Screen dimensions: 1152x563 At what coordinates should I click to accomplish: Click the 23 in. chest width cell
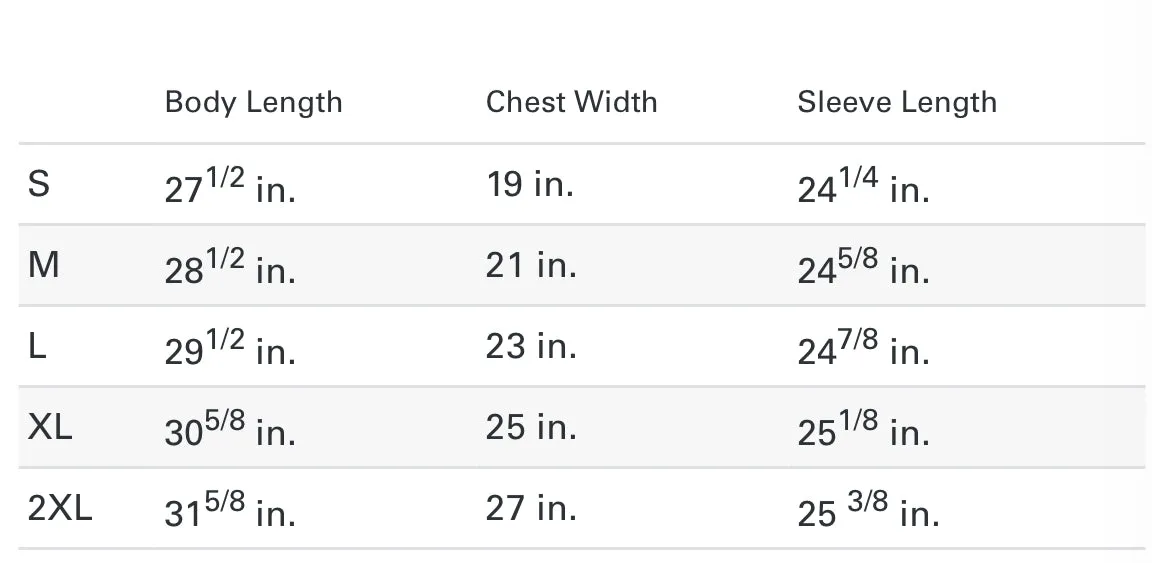pyautogui.click(x=531, y=345)
